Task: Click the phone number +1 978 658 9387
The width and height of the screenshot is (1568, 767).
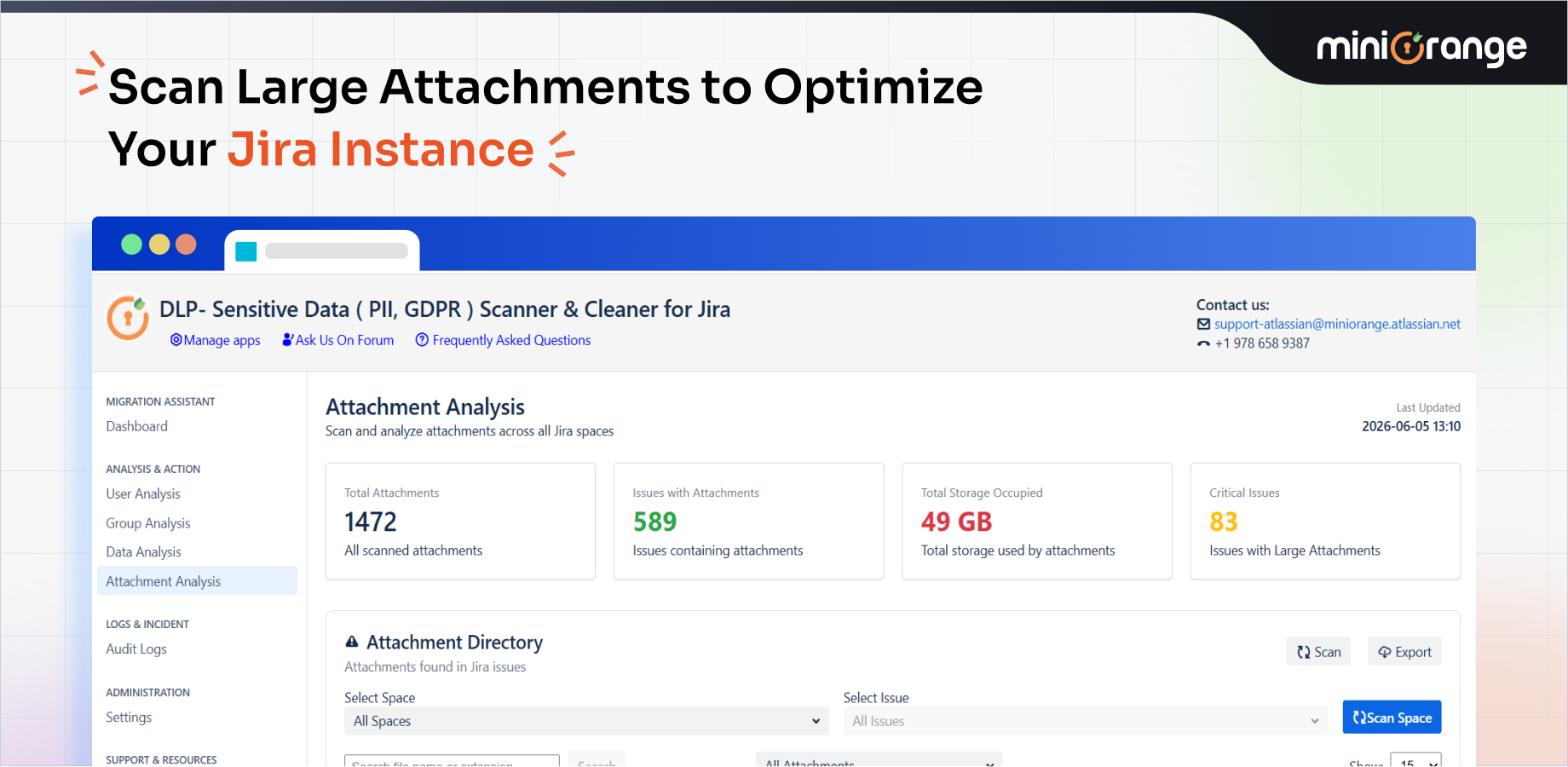Action: [x=1262, y=343]
